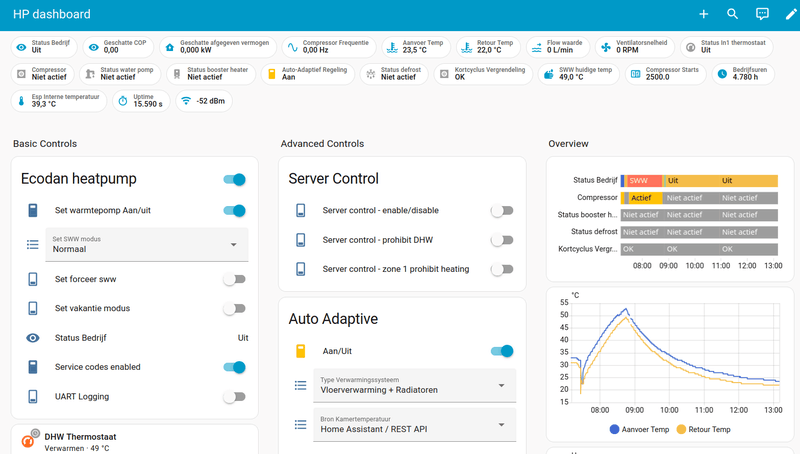The width and height of the screenshot is (800, 454).
Task: Click Set warmtepomp Aan/uit label
Action: tap(103, 210)
